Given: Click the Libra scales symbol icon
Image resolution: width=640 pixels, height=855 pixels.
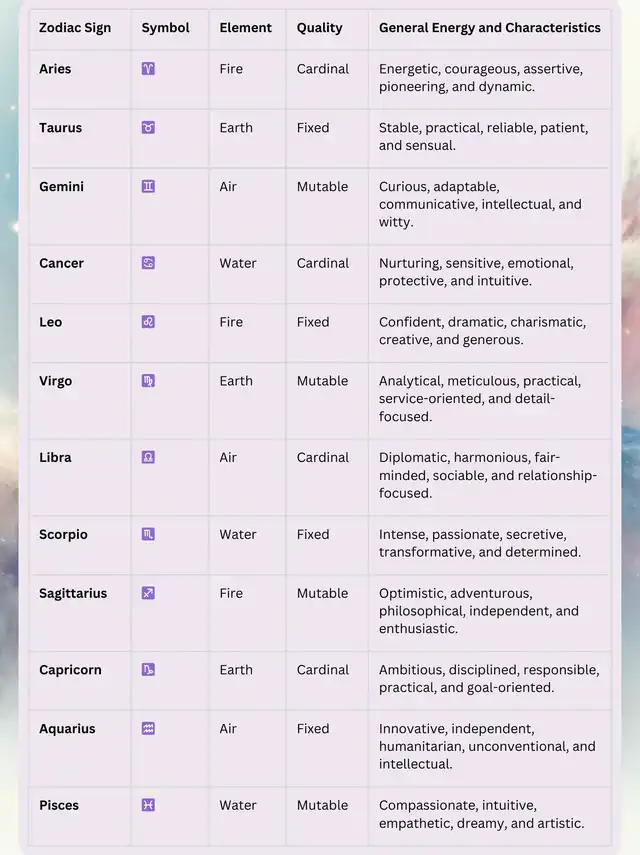Looking at the screenshot, I should coord(148,457).
